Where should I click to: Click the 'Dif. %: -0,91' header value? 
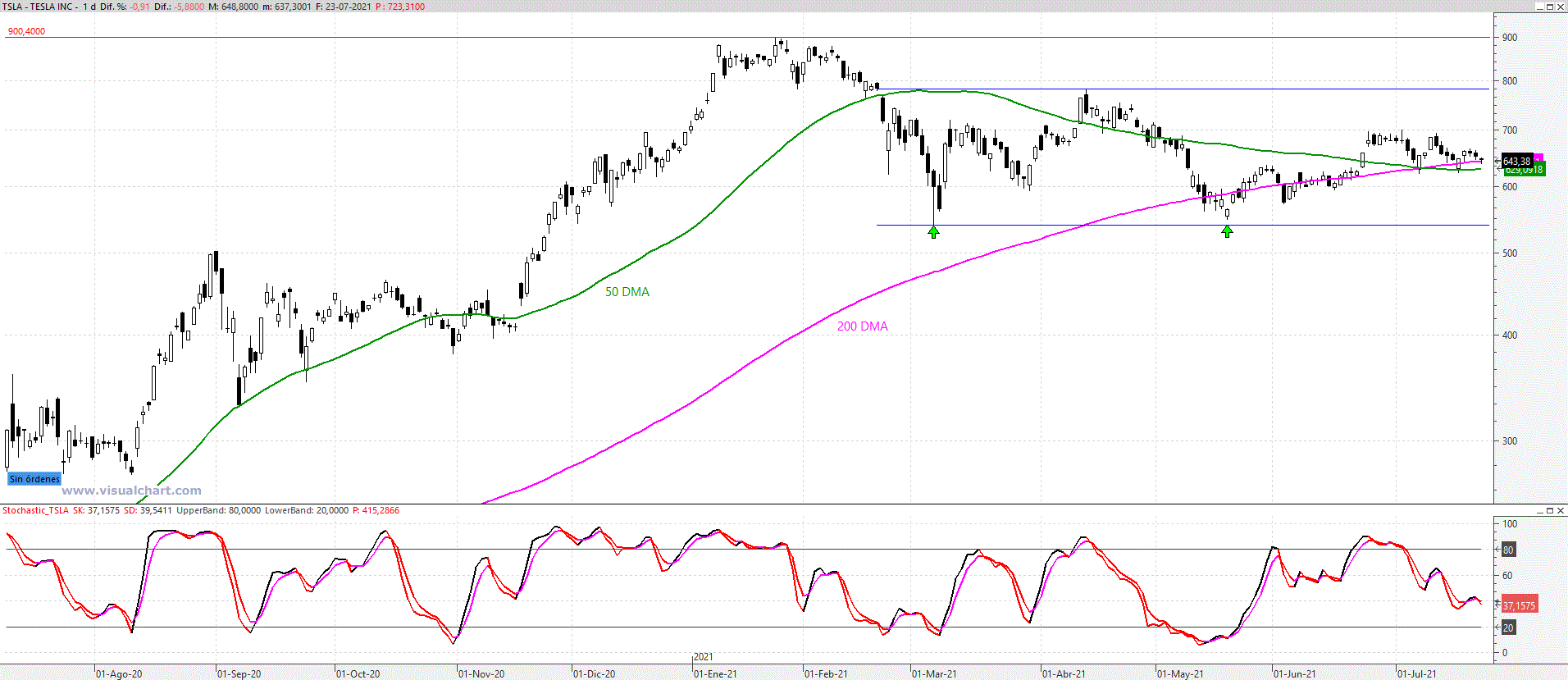click(125, 7)
